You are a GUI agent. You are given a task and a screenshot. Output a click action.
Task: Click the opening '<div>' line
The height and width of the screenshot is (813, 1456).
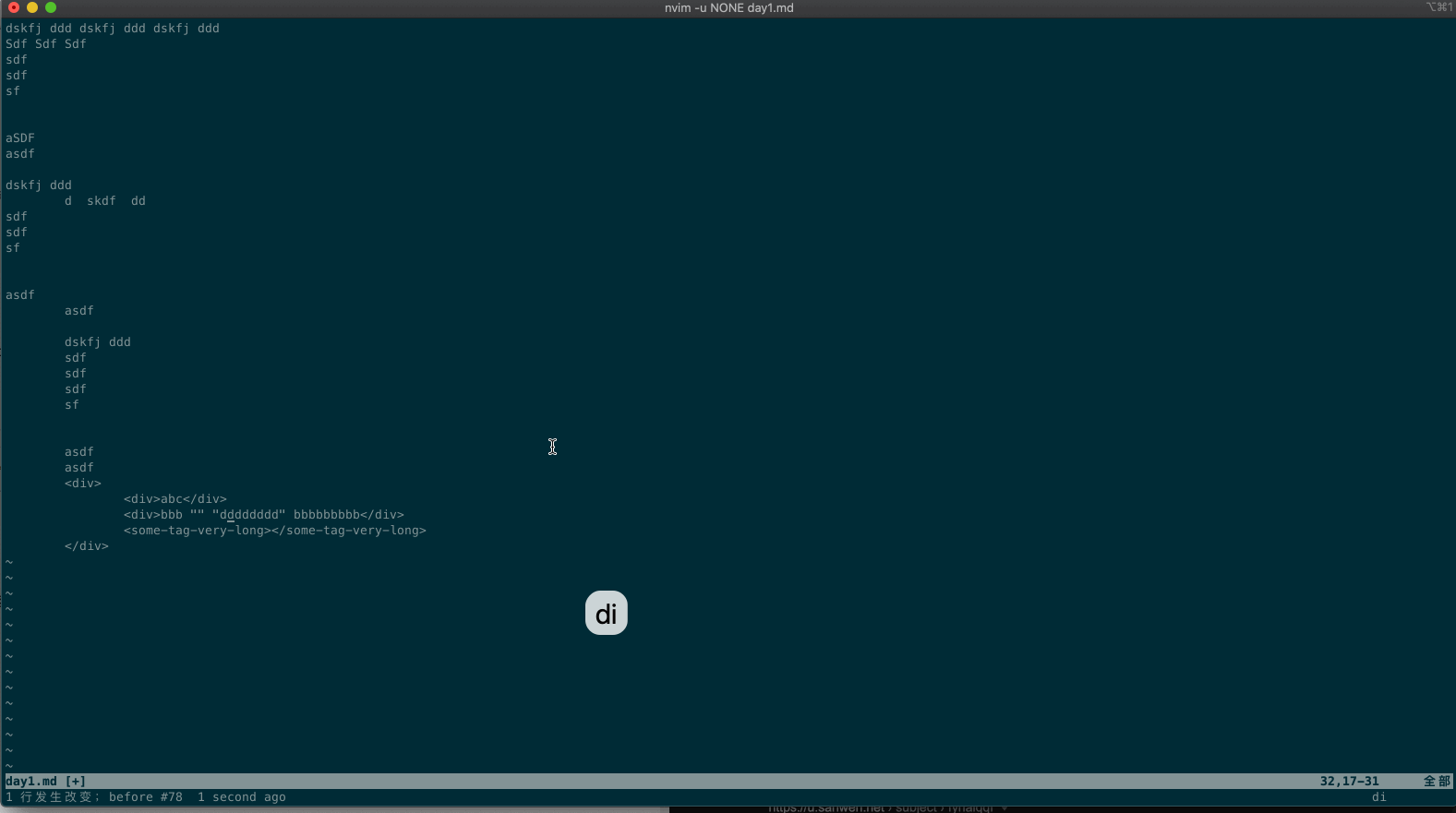tap(83, 483)
